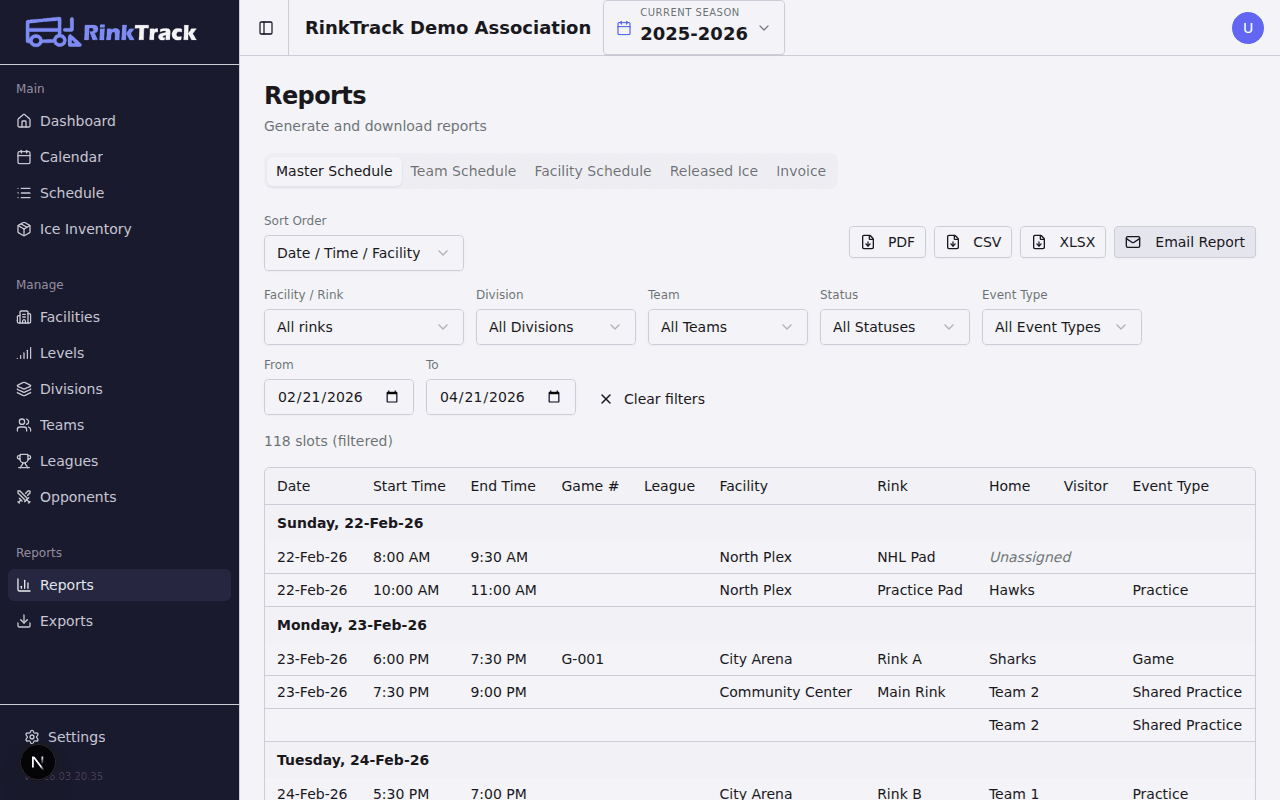Screen dimensions: 1280x800
Task: Select Ice Inventory in the sidebar
Action: point(83,228)
